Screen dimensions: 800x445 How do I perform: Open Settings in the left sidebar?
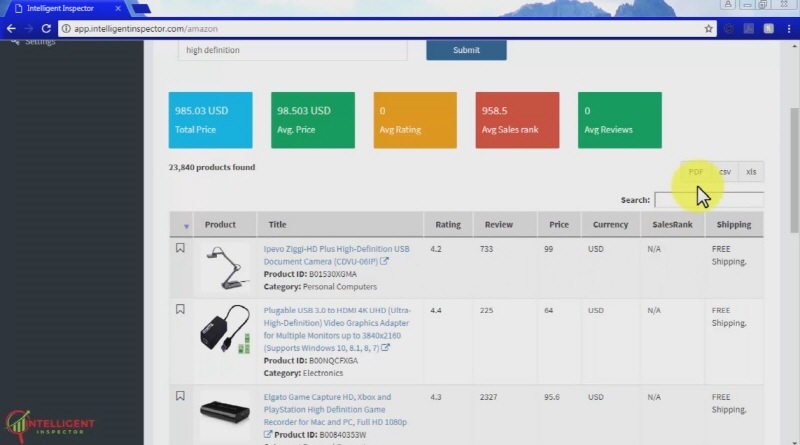(40, 42)
